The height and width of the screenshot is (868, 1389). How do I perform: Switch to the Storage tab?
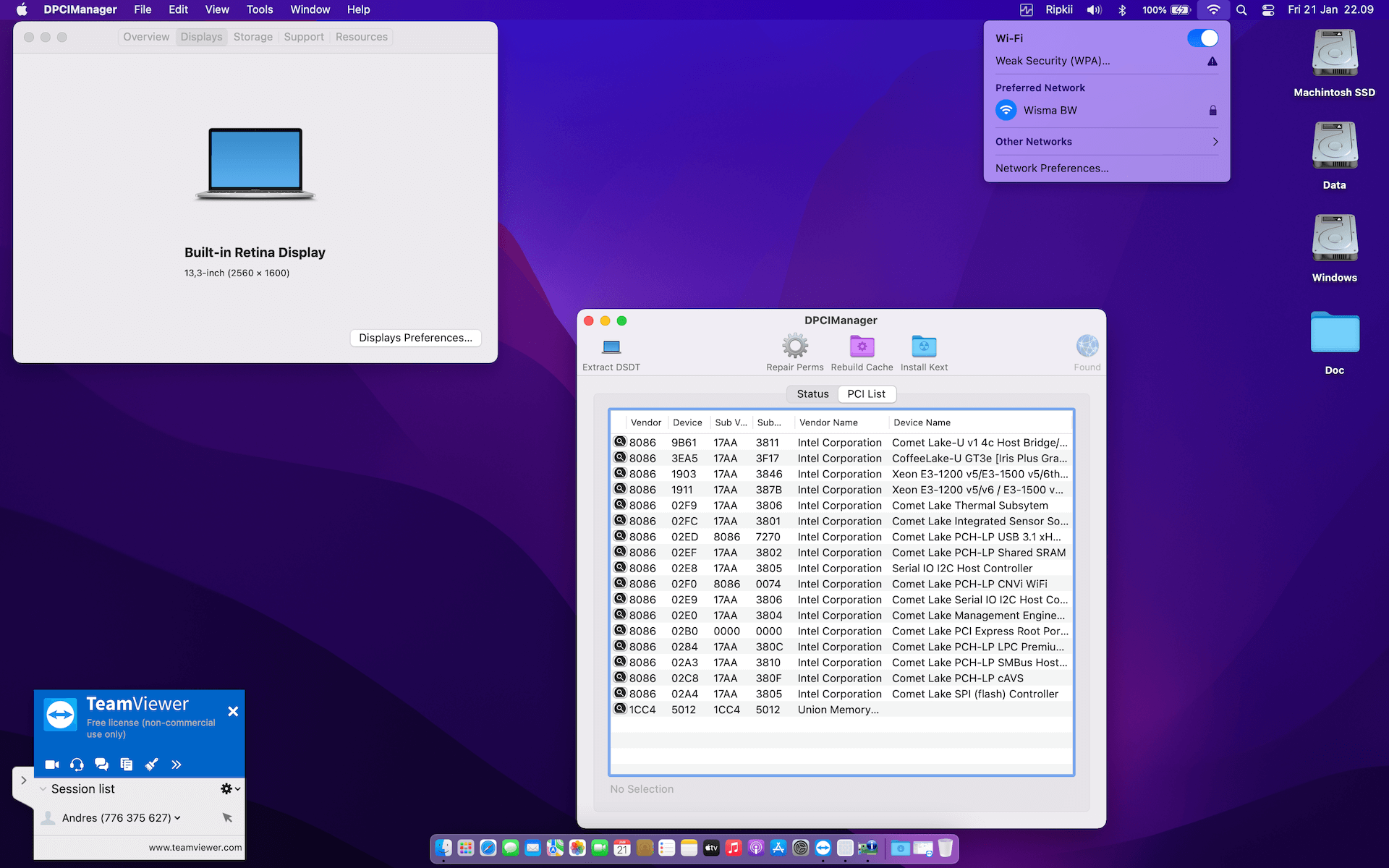253,37
